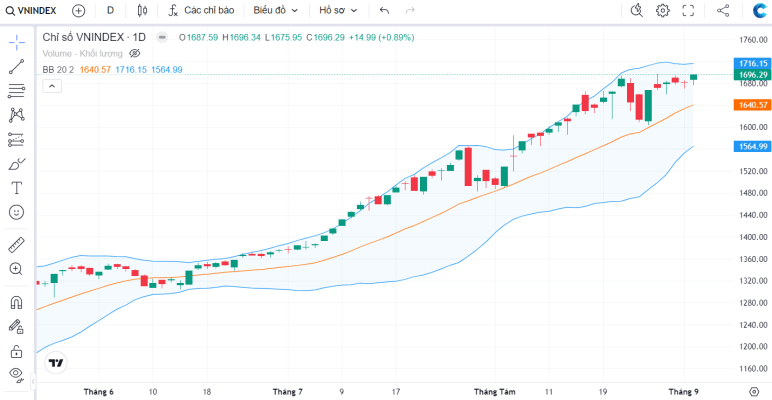Click the Tháng 9 date label

click(683, 392)
